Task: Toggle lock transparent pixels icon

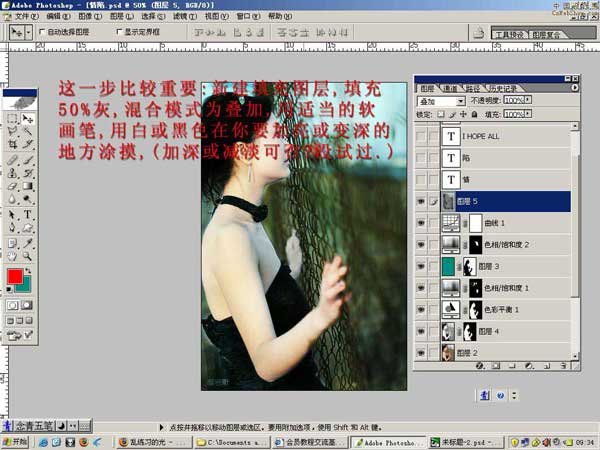Action: [441, 114]
